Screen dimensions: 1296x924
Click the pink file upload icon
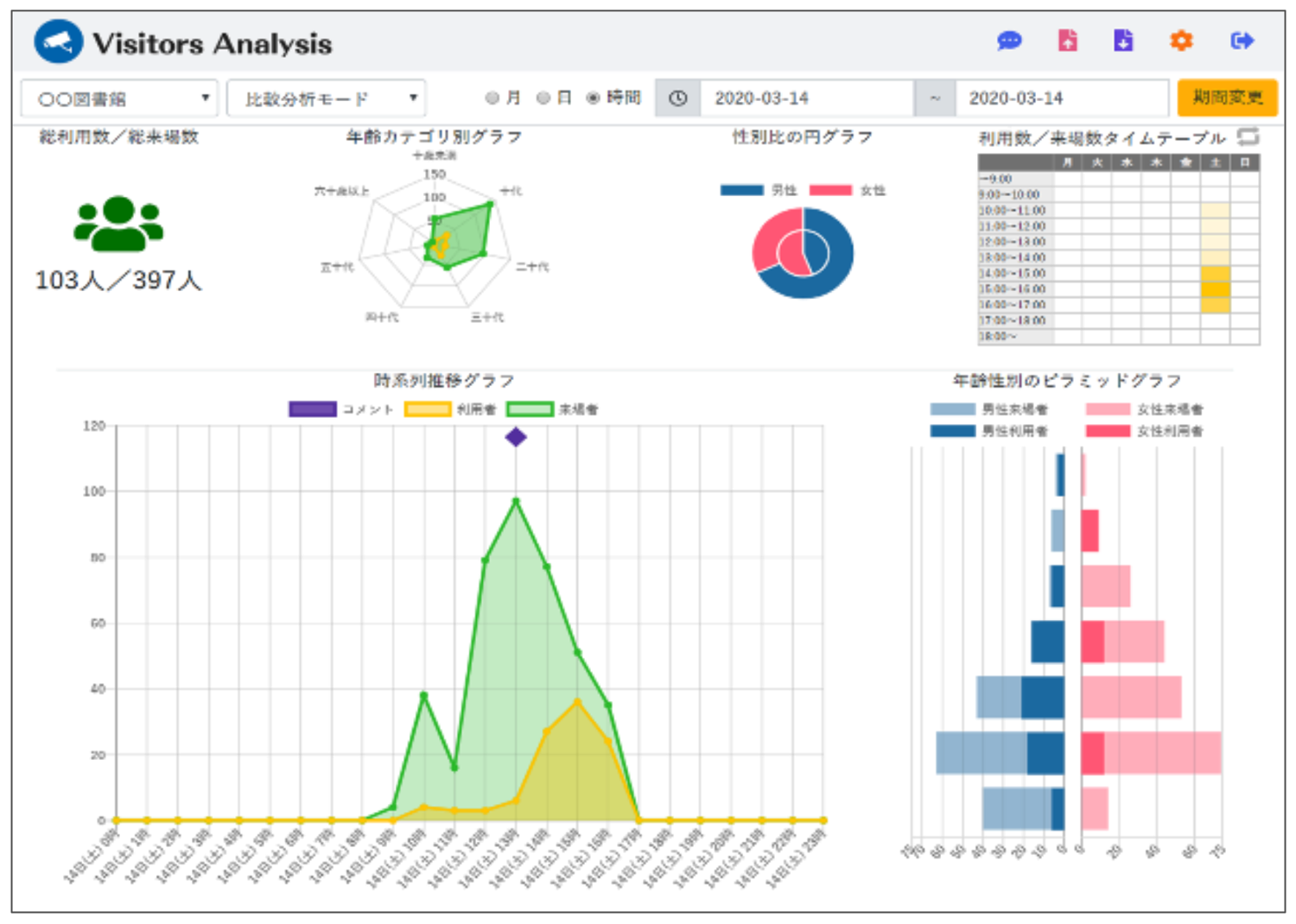pyautogui.click(x=1068, y=40)
